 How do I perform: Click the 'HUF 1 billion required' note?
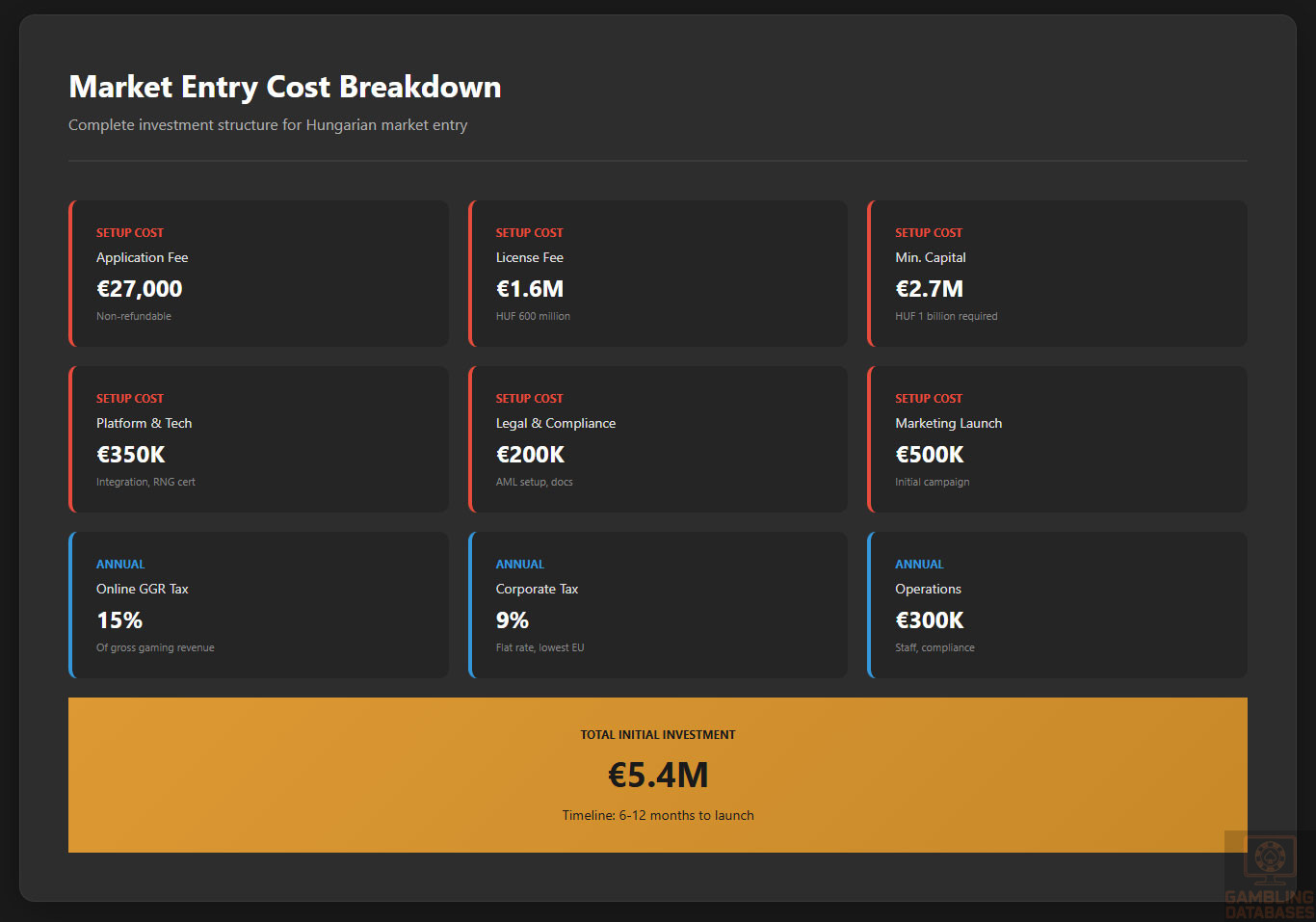(x=946, y=316)
